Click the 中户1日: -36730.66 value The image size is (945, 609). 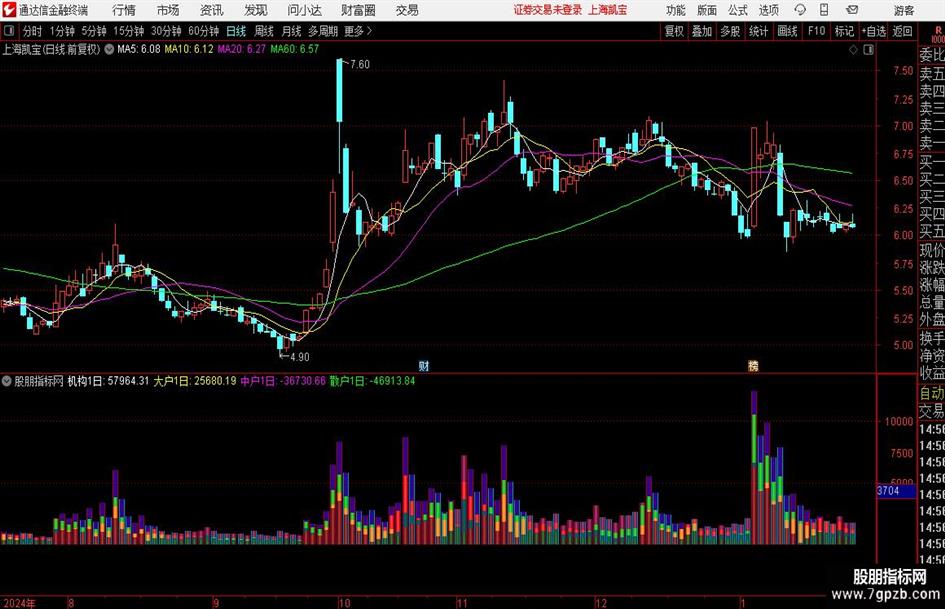(x=283, y=381)
